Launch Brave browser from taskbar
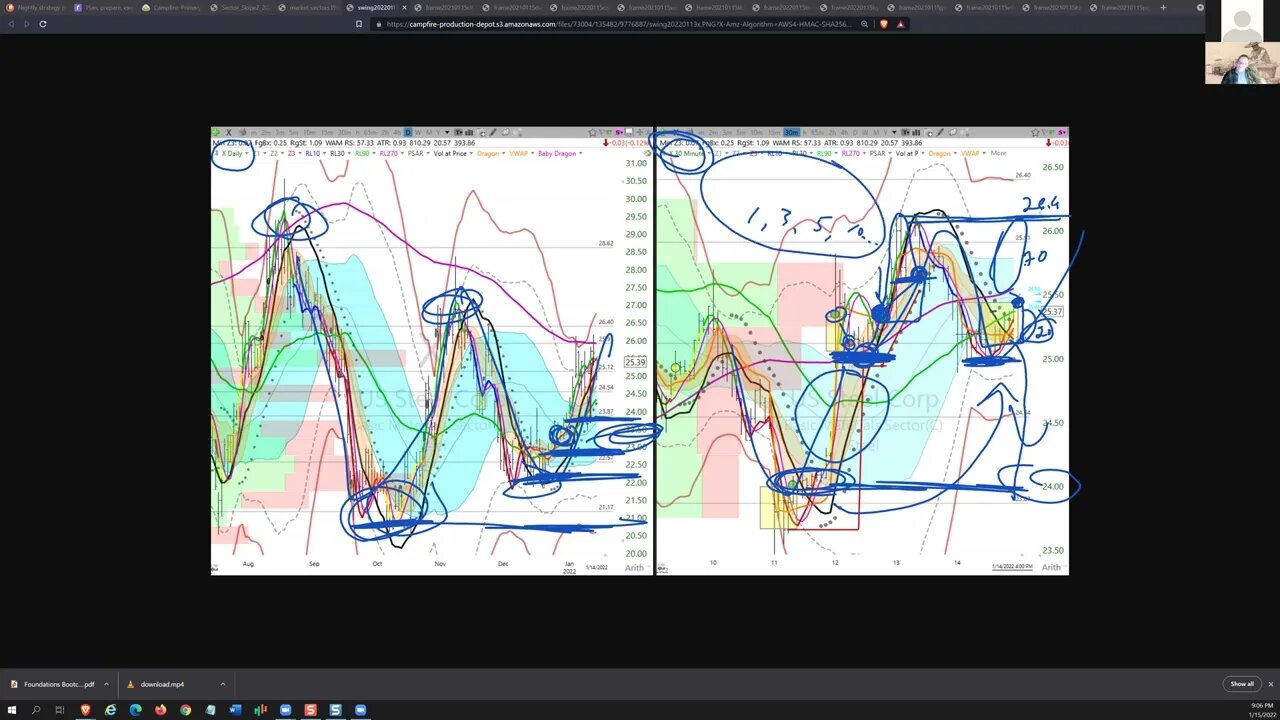 [85, 710]
